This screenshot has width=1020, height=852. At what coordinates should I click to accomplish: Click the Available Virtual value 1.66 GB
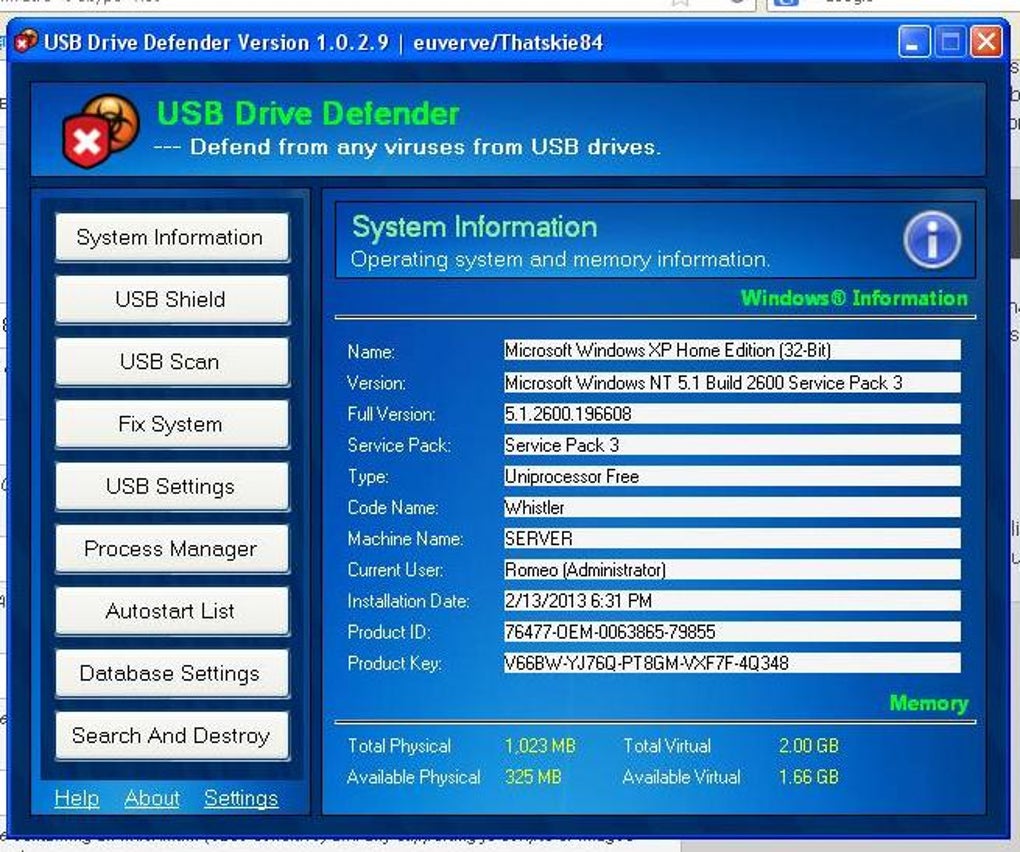(809, 777)
